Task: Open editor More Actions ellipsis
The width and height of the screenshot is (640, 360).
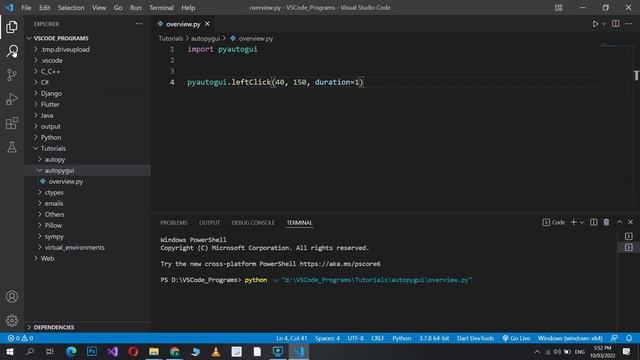Action: click(x=629, y=24)
